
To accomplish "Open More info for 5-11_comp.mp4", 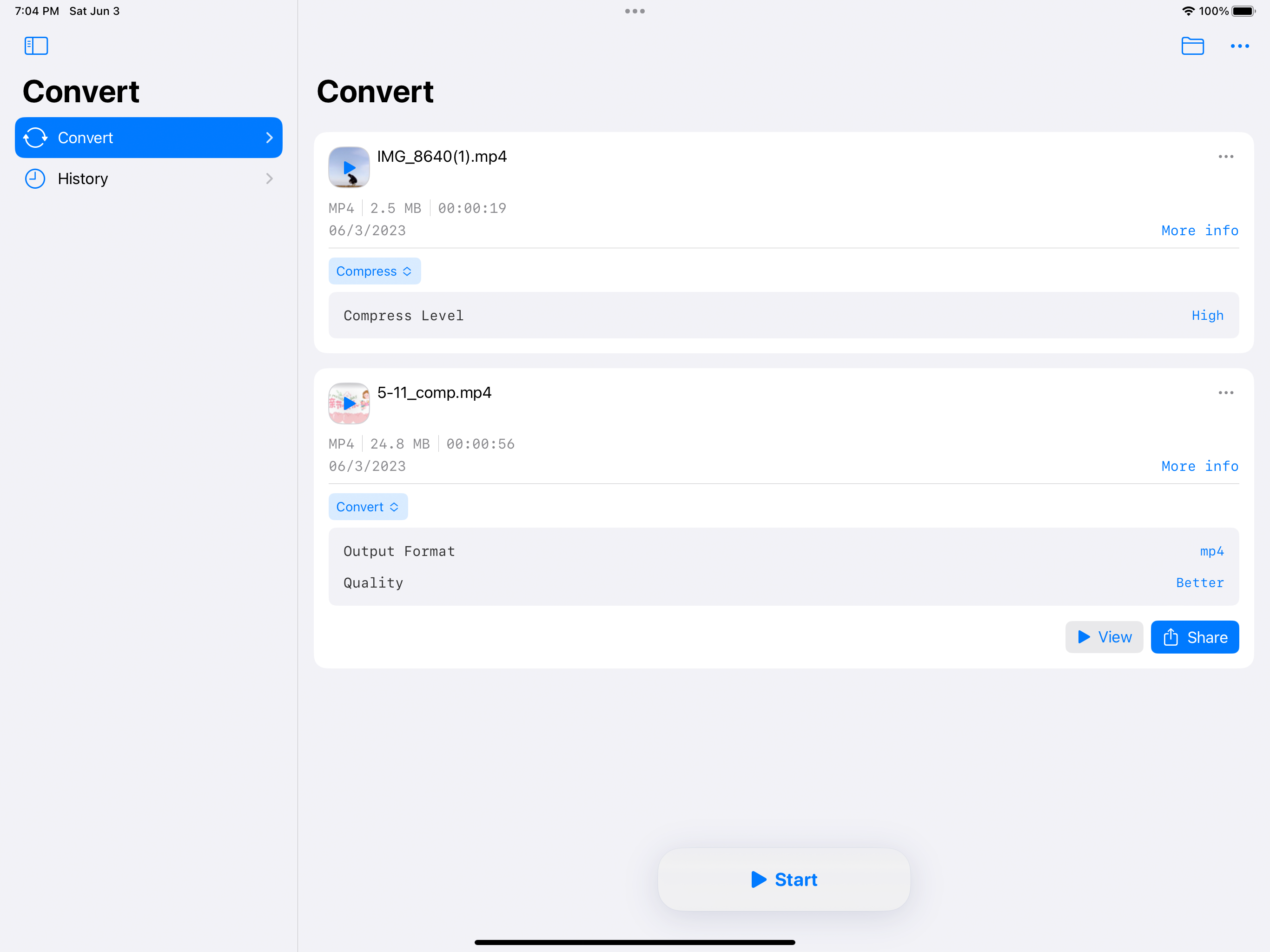I will pos(1200,466).
